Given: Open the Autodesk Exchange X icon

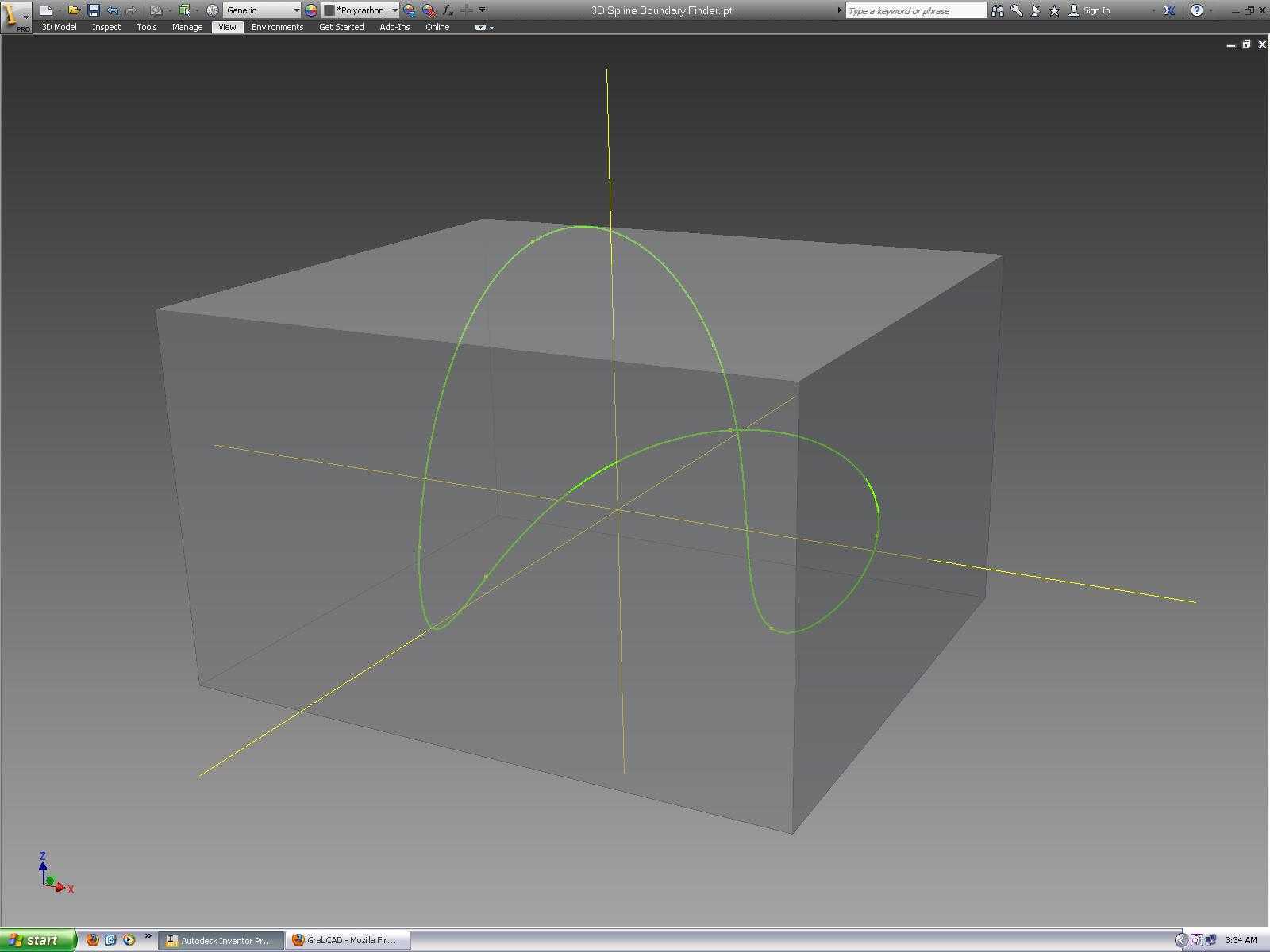Looking at the screenshot, I should tap(1169, 10).
